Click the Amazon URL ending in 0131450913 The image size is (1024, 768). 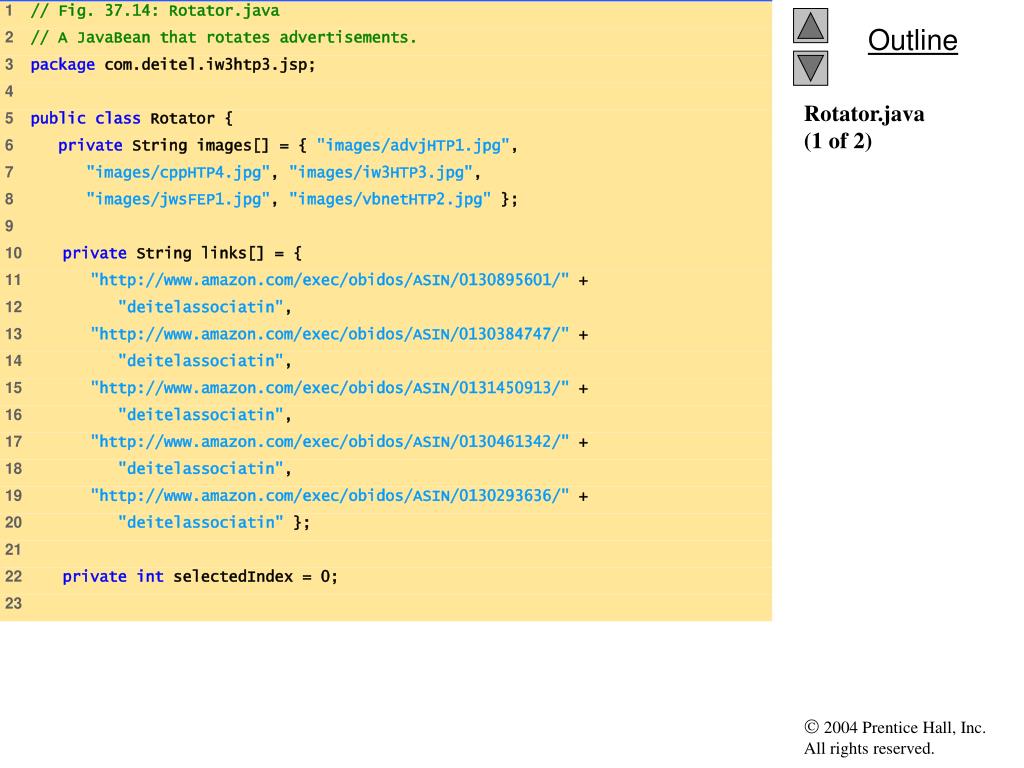pyautogui.click(x=330, y=388)
